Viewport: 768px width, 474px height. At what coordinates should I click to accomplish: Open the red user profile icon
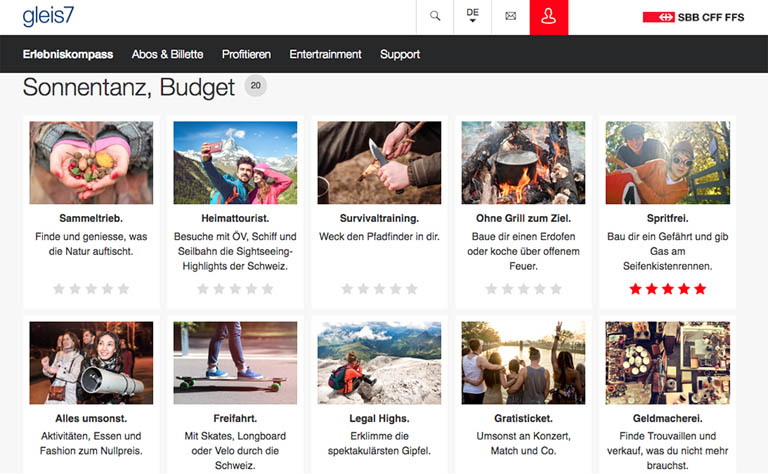tap(548, 17)
